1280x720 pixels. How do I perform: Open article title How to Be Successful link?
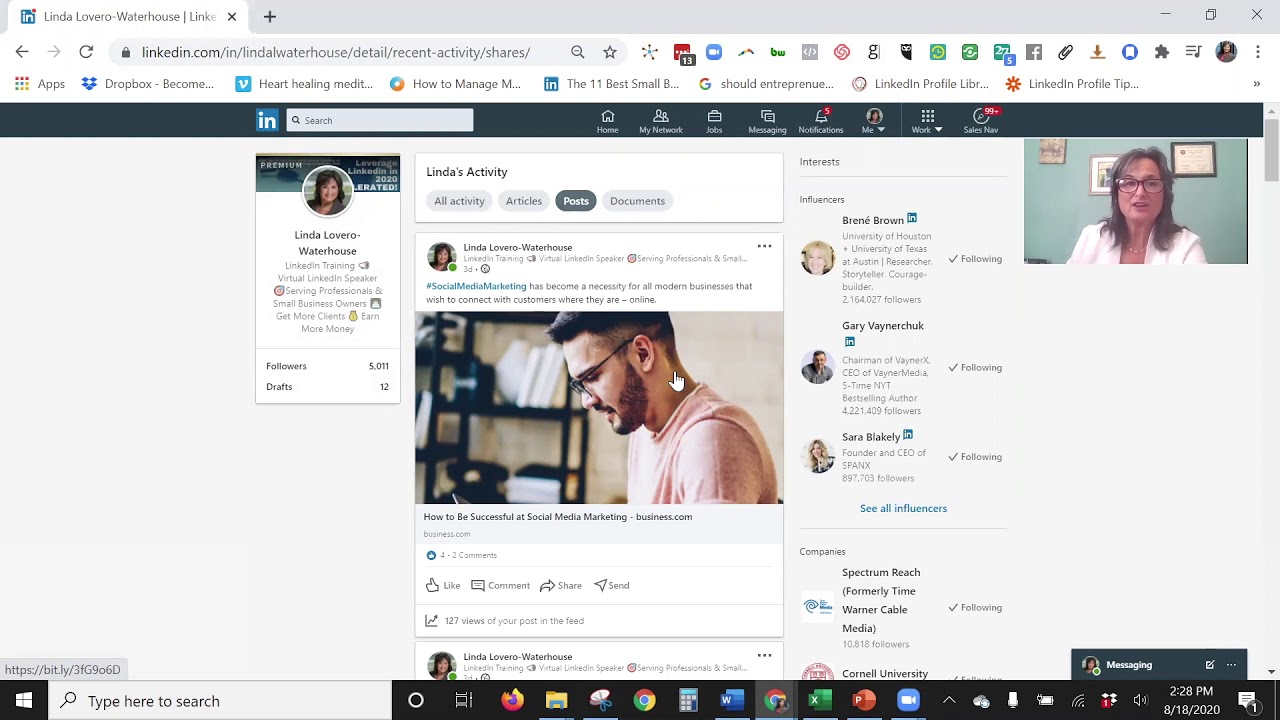(x=558, y=517)
